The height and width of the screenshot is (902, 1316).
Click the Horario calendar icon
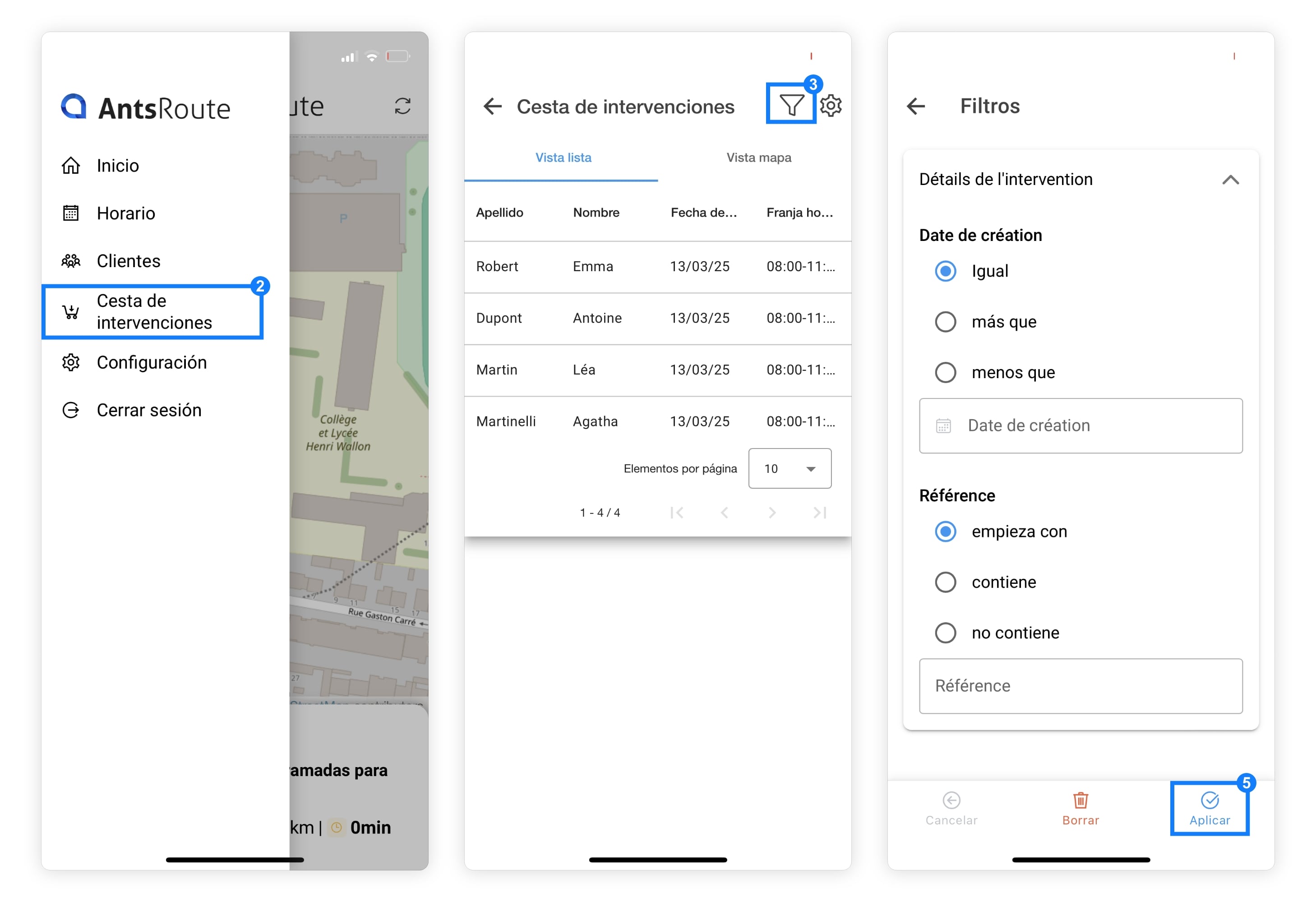coord(71,213)
